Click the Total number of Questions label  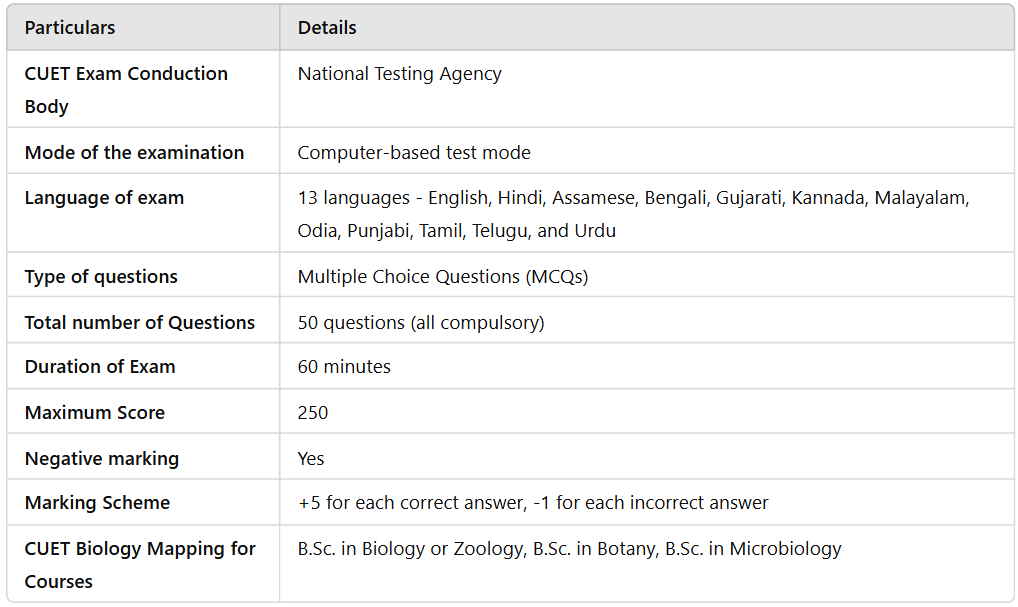(140, 323)
